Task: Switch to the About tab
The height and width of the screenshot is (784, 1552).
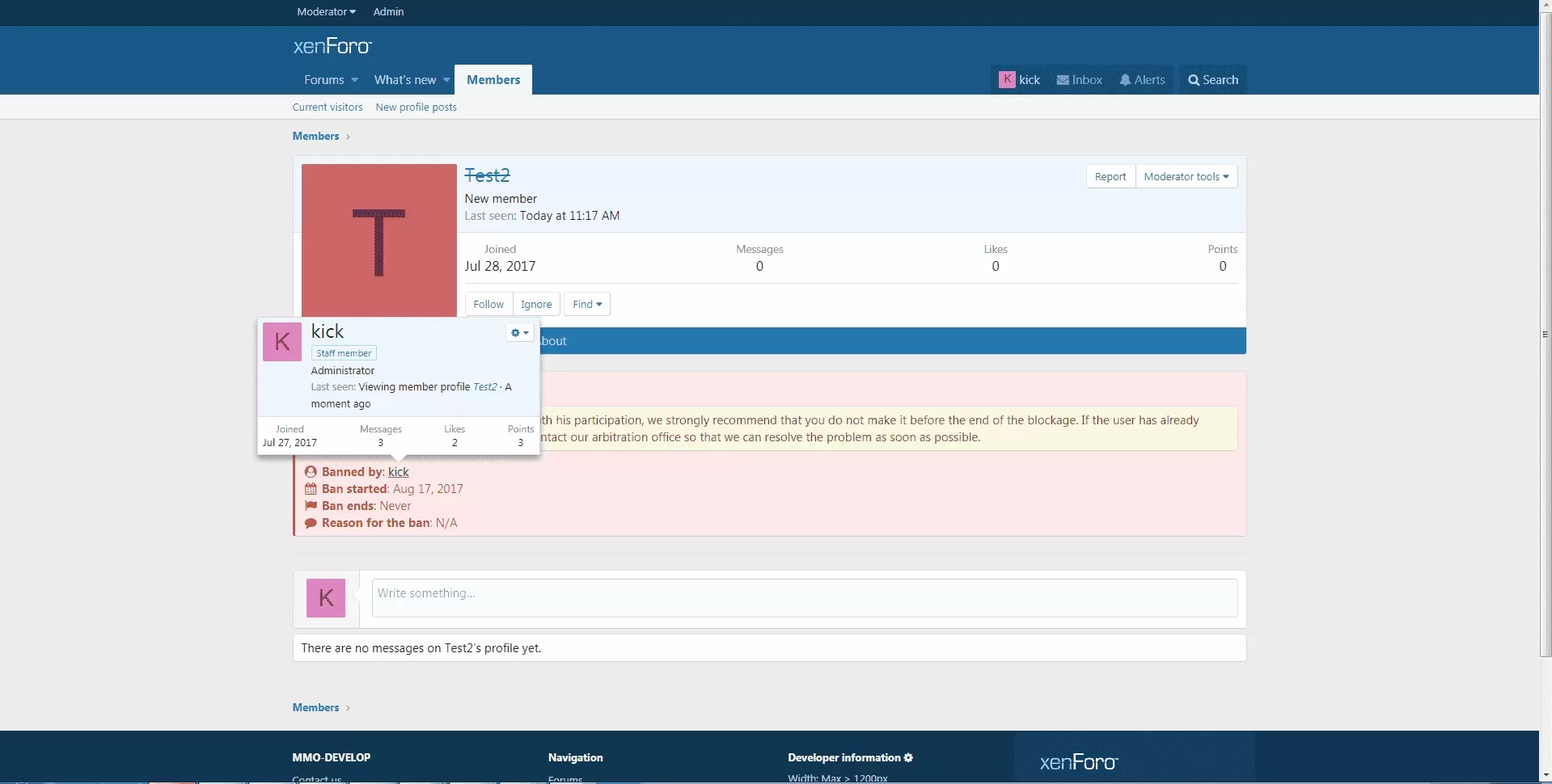Action: click(x=553, y=341)
